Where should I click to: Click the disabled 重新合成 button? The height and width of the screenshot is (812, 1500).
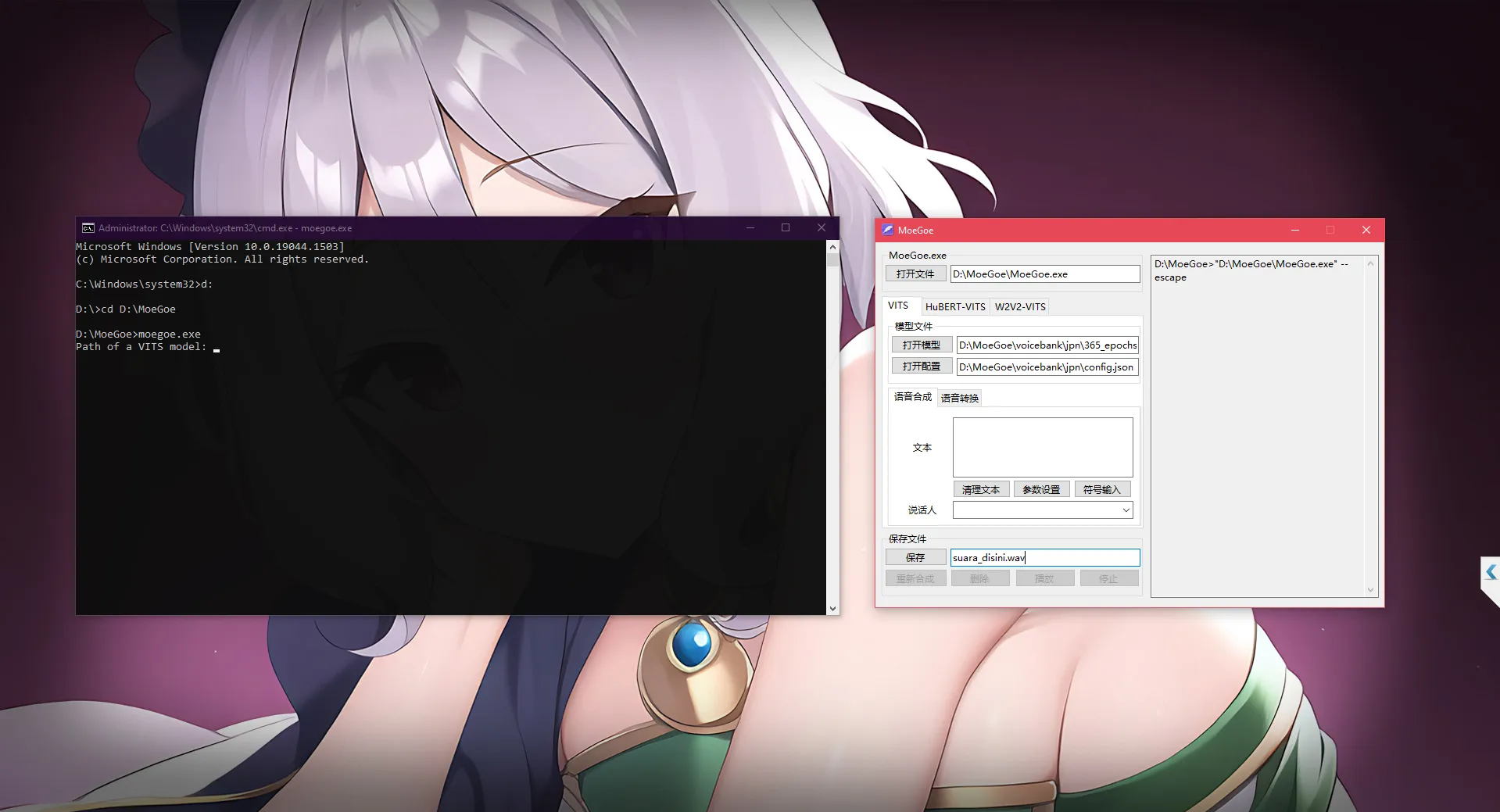pyautogui.click(x=915, y=578)
